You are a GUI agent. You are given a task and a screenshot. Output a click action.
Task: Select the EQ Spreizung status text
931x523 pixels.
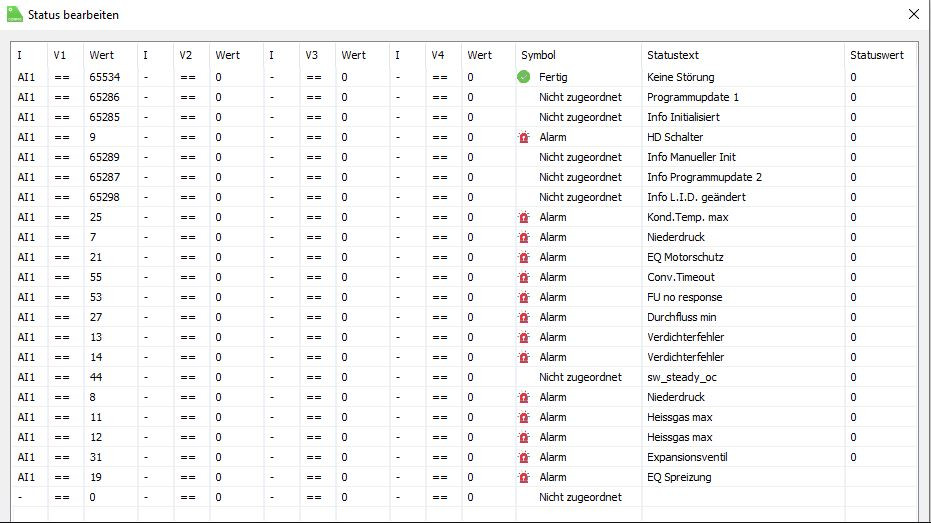(x=679, y=477)
